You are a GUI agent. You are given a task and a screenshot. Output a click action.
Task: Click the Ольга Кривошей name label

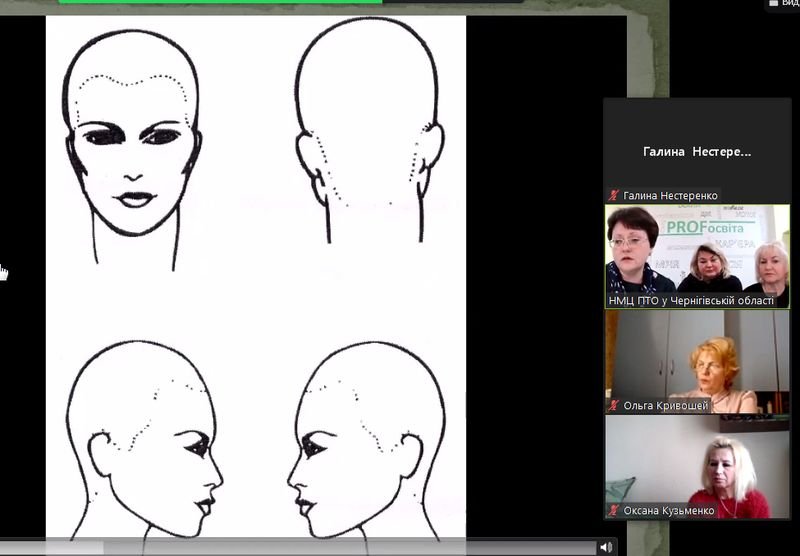point(665,406)
